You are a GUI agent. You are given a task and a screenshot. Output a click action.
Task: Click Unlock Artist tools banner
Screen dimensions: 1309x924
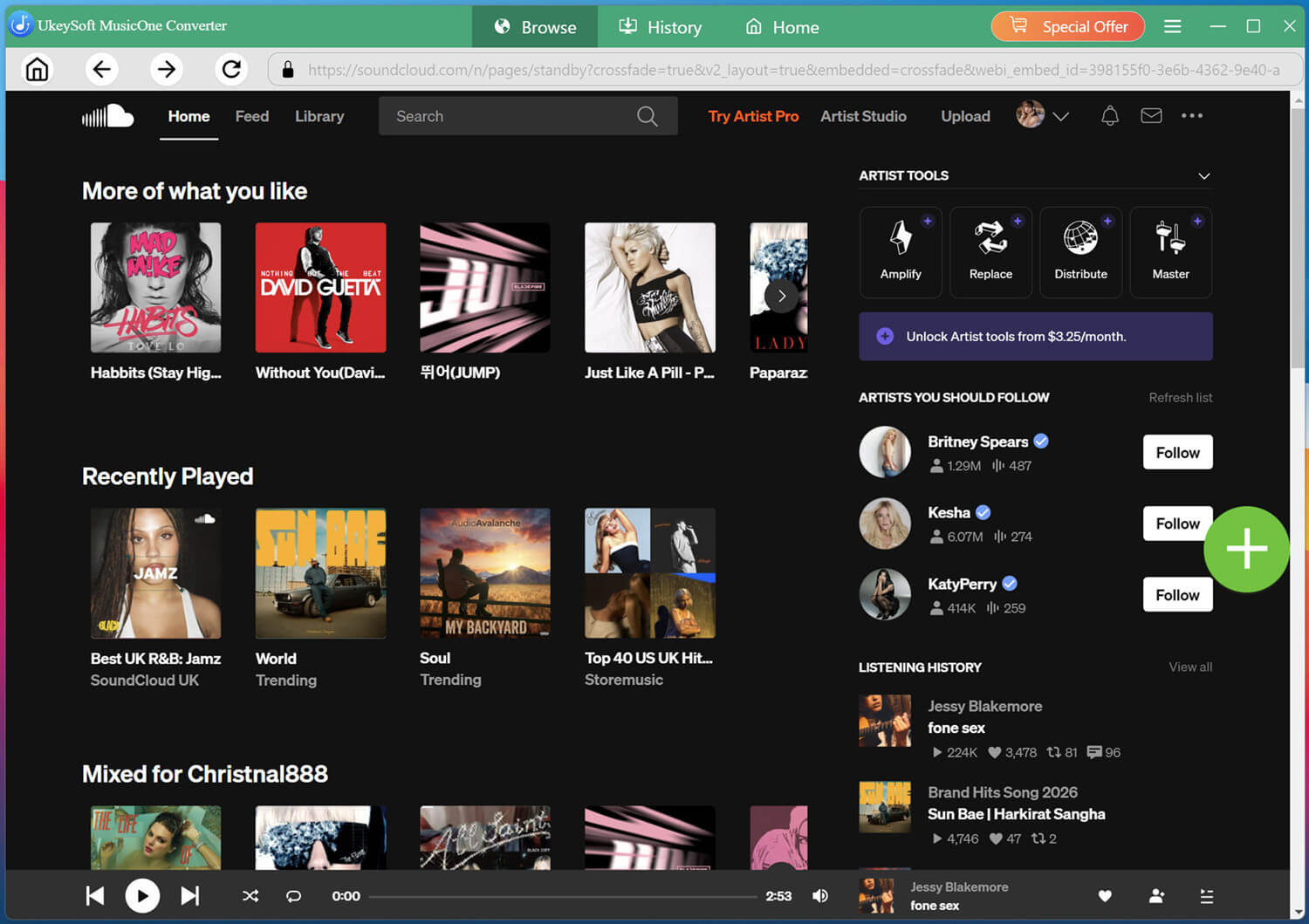pyautogui.click(x=1036, y=337)
